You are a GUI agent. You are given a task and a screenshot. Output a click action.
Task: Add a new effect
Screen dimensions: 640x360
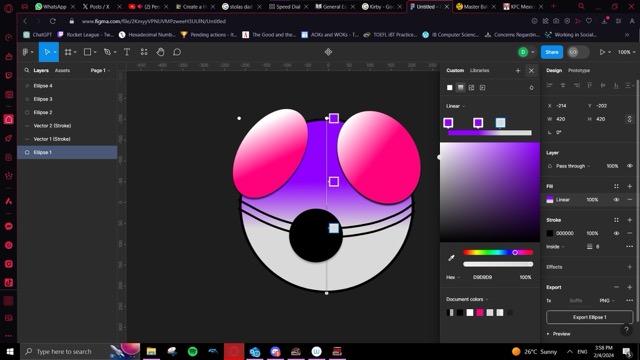point(629,267)
